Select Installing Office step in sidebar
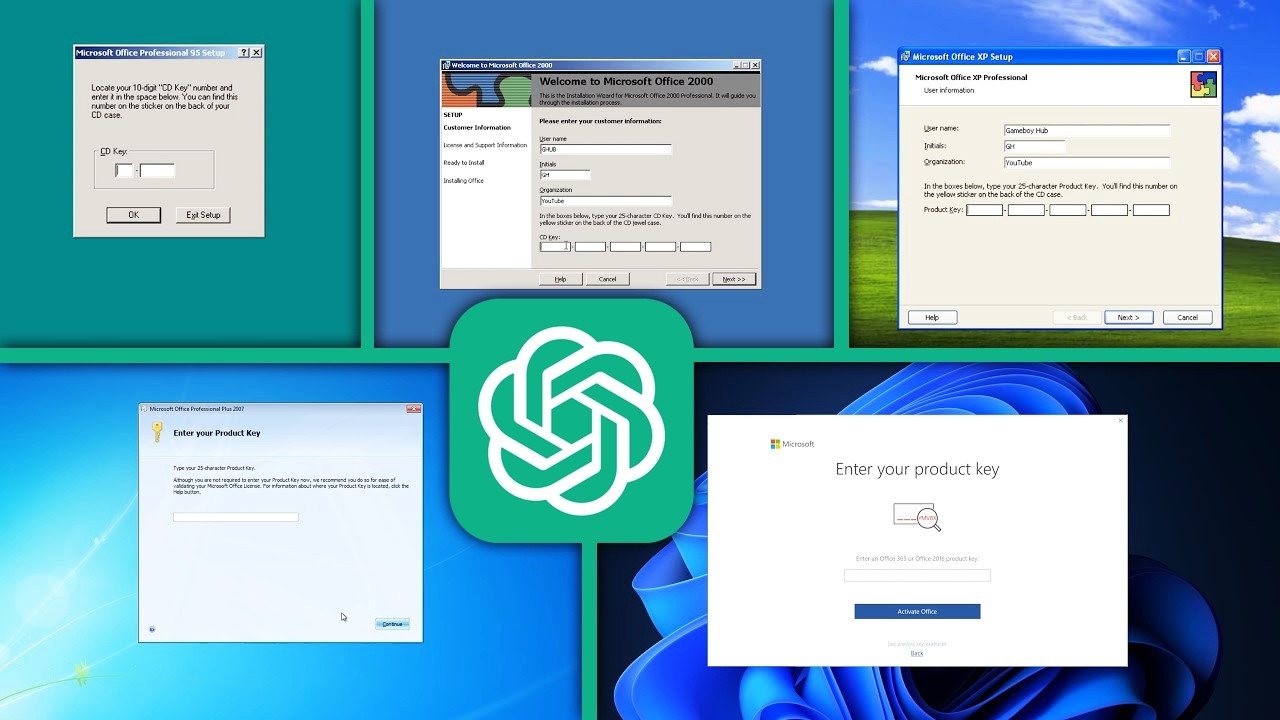The height and width of the screenshot is (720, 1280). [x=464, y=181]
